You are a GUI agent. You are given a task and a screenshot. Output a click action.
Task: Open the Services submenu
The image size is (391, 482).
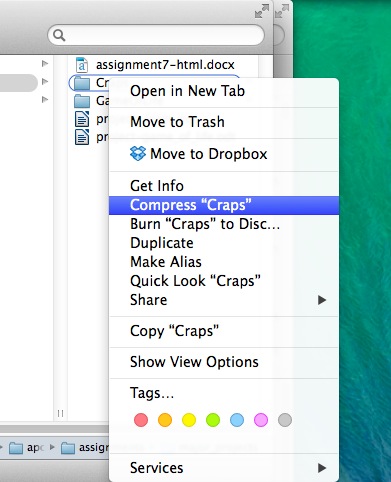click(224, 468)
